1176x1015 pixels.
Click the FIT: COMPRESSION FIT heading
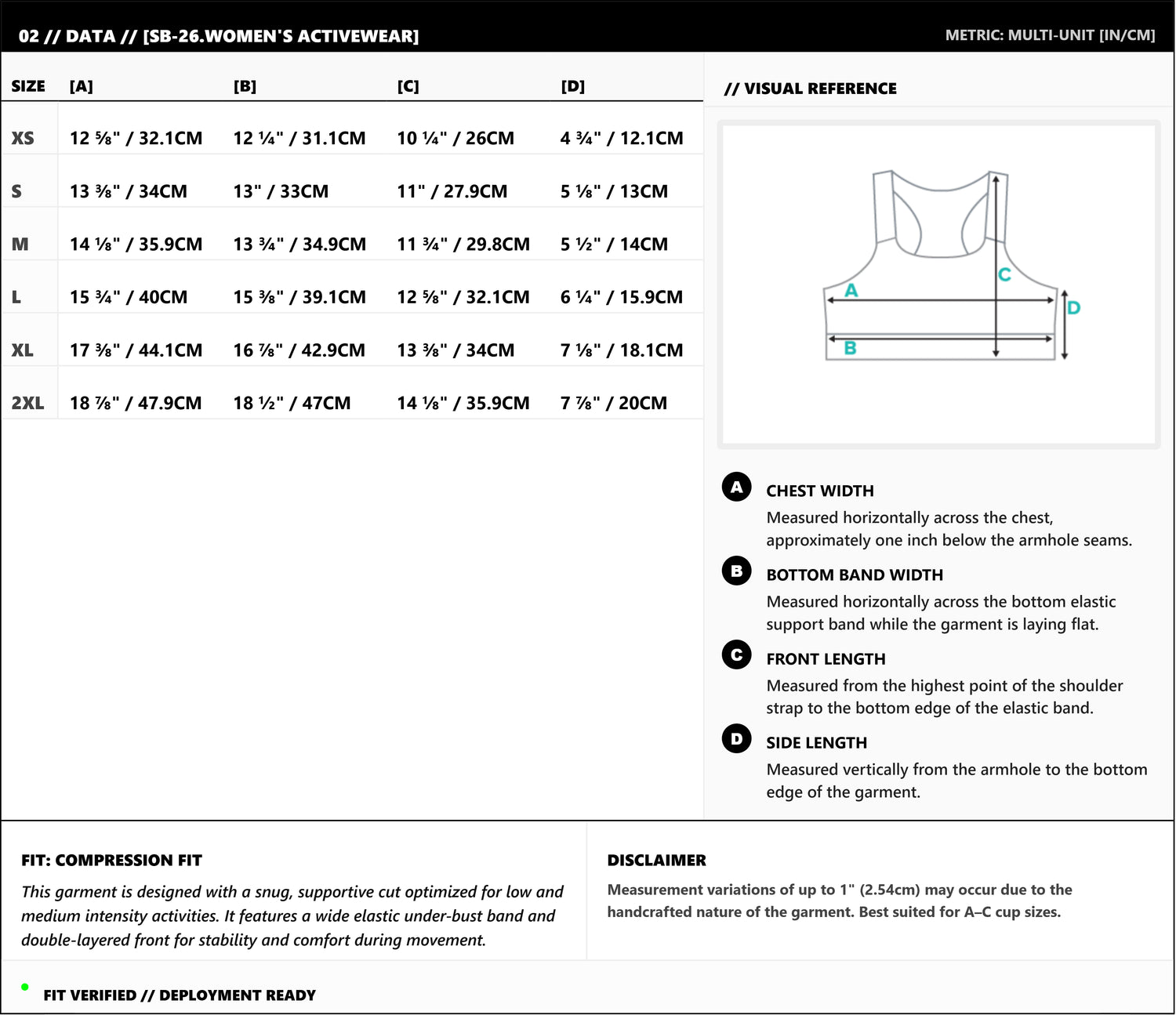pos(111,861)
